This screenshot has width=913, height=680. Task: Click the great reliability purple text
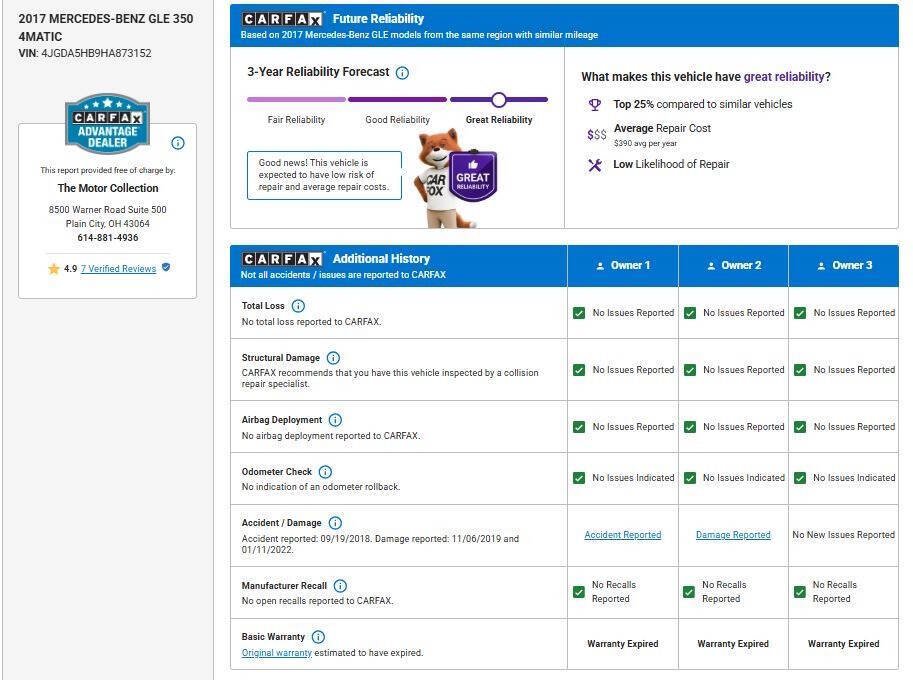click(x=784, y=77)
